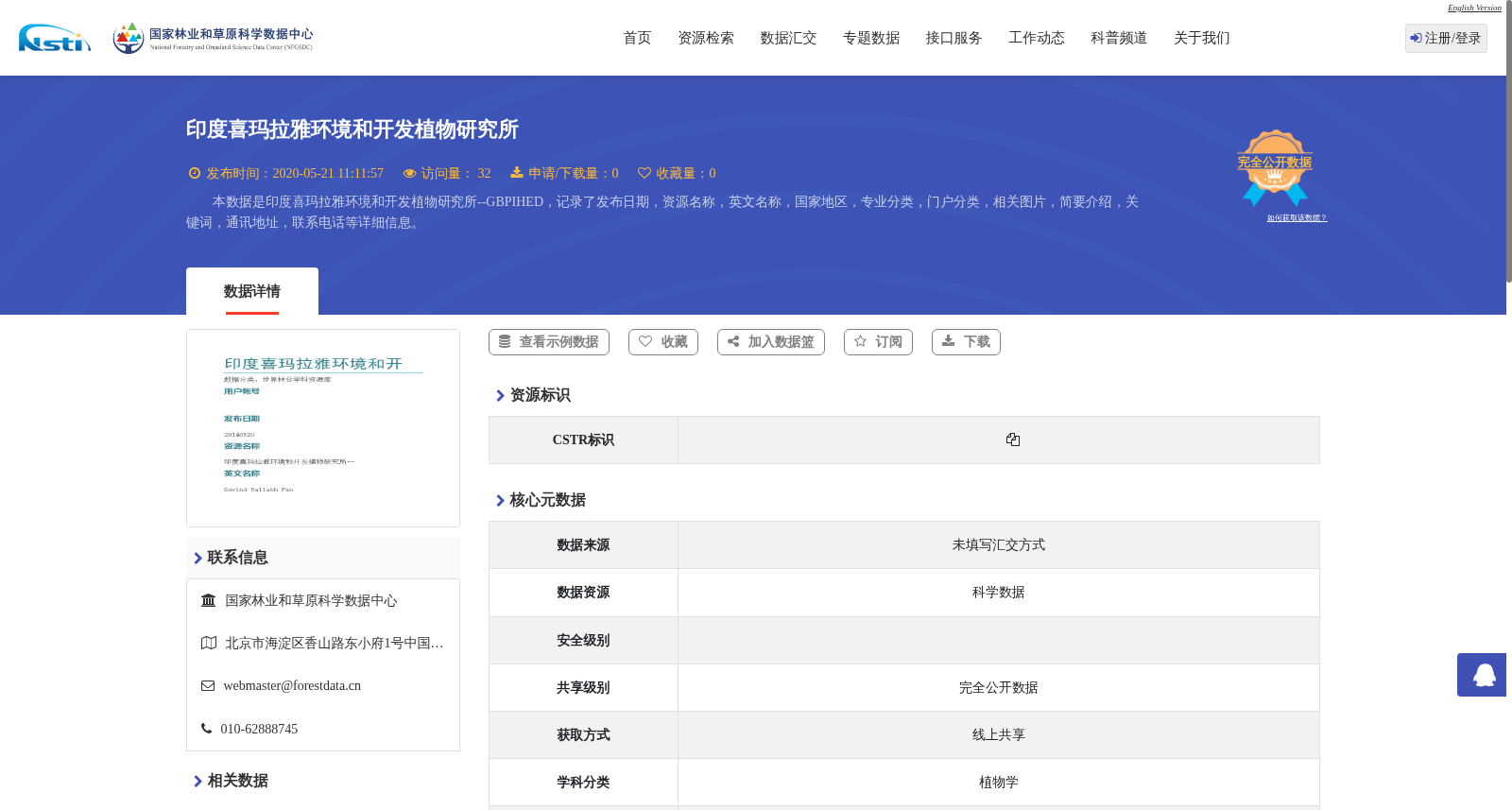Viewport: 1512px width, 810px height.
Task: Click the 查看示例数据 button
Action: 549,342
